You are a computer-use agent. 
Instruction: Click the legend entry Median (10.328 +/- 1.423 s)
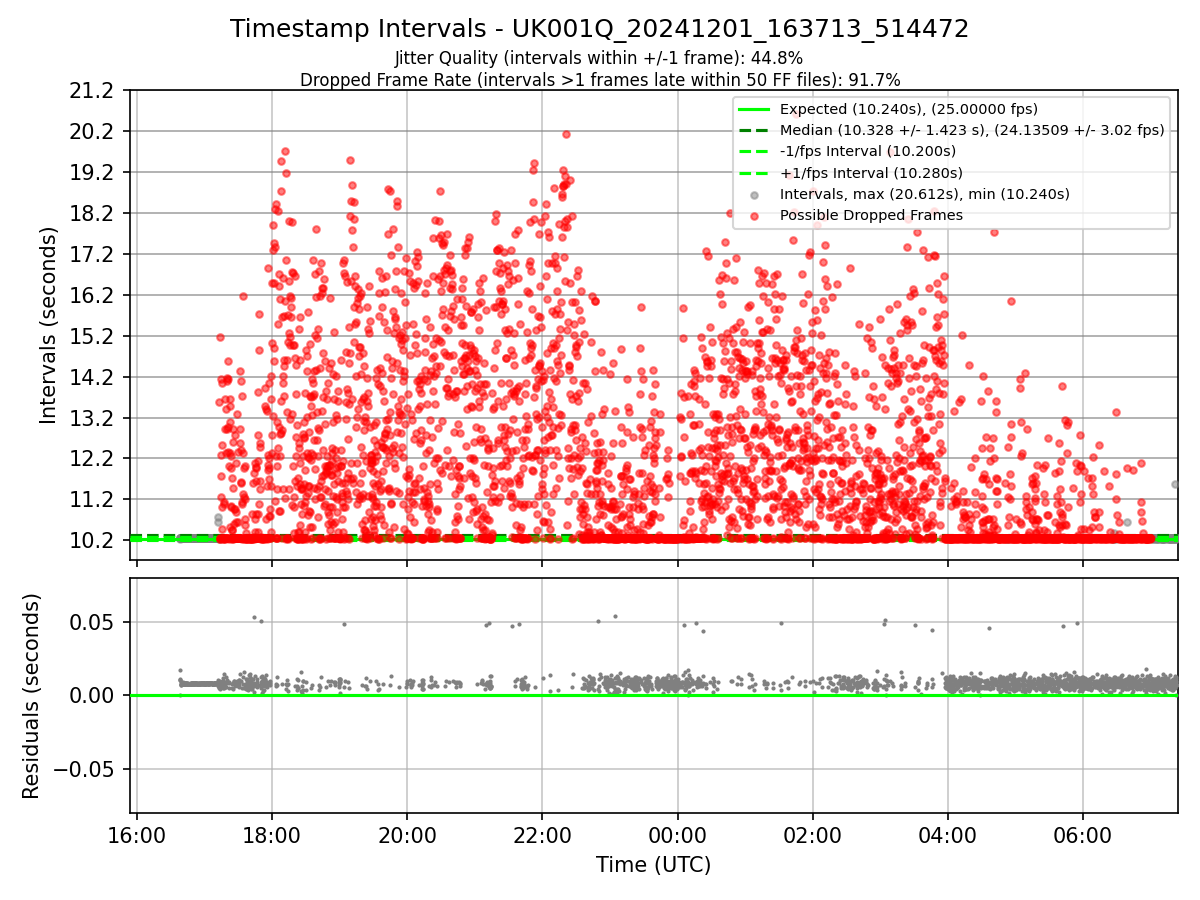[x=972, y=130]
